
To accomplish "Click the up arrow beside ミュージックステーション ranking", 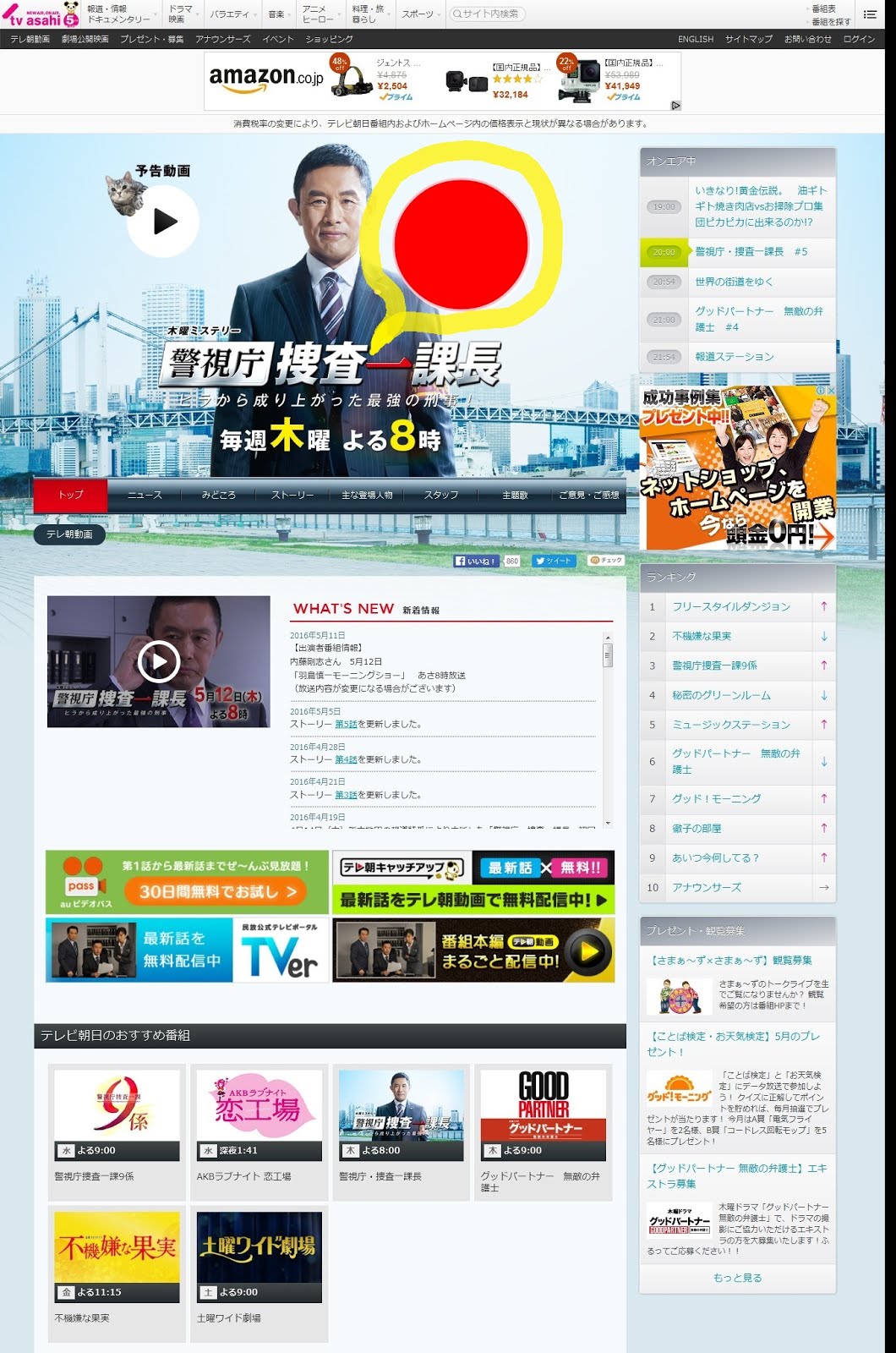I will [x=824, y=725].
